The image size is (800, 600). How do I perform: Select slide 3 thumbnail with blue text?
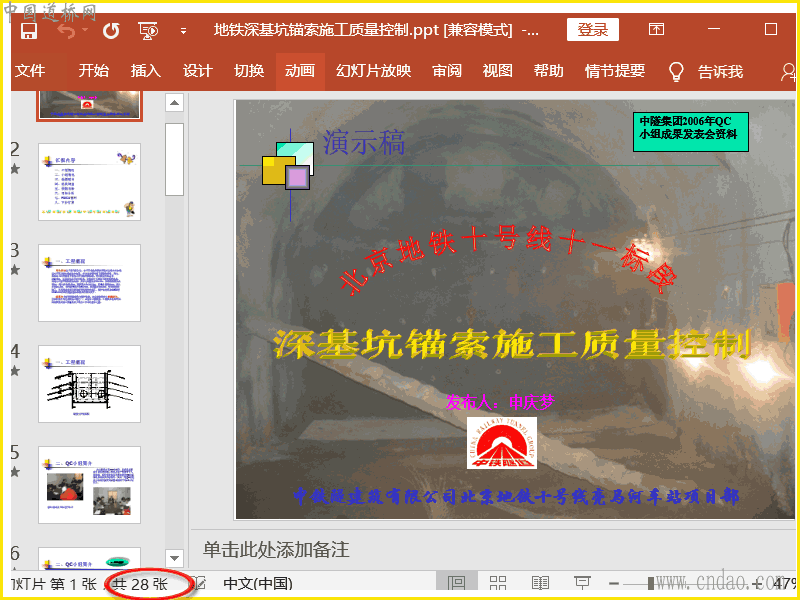pyautogui.click(x=89, y=283)
